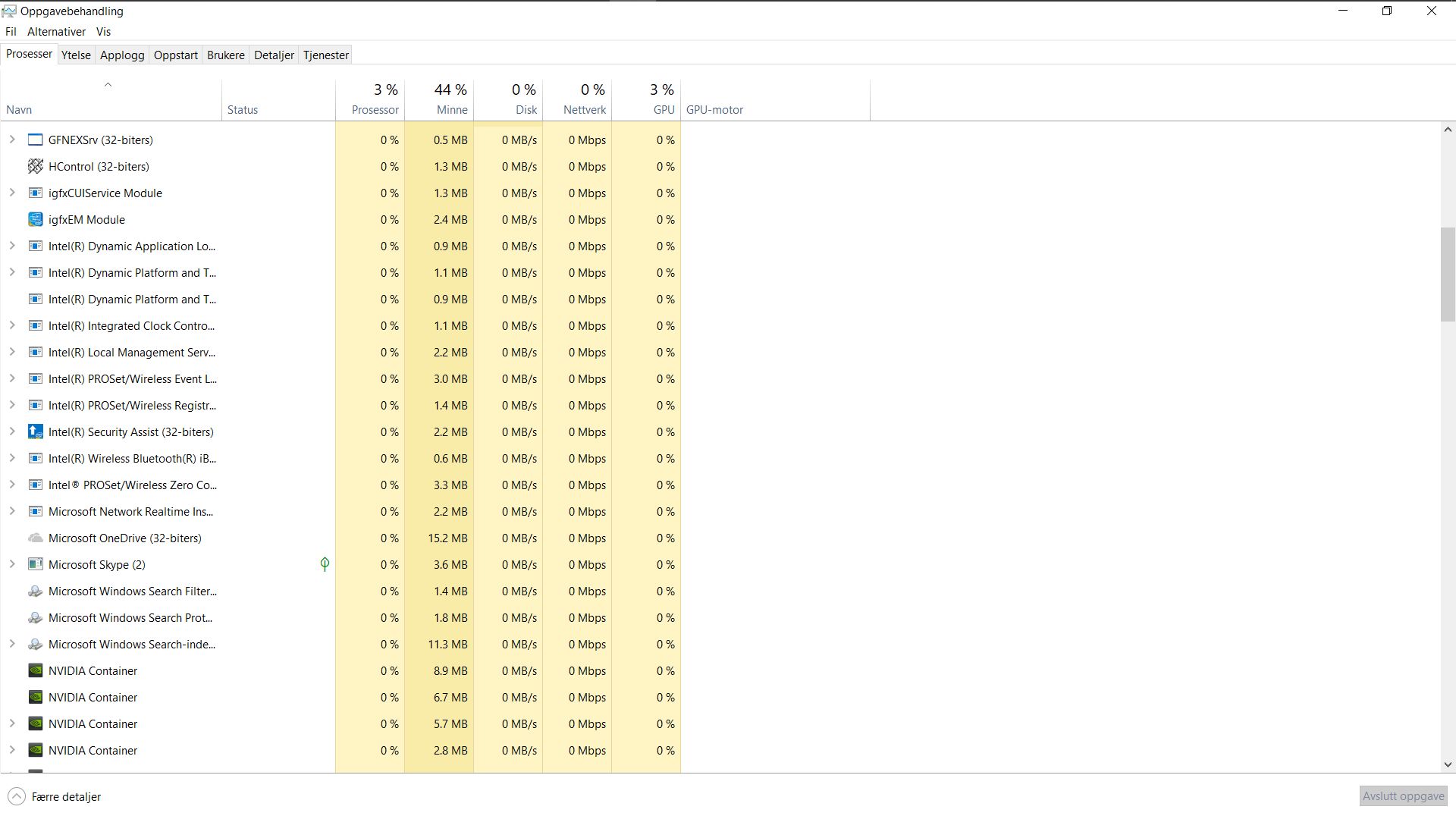Click the 15.2 MB memory cell
Screen dimensions: 1456x819
click(x=439, y=538)
